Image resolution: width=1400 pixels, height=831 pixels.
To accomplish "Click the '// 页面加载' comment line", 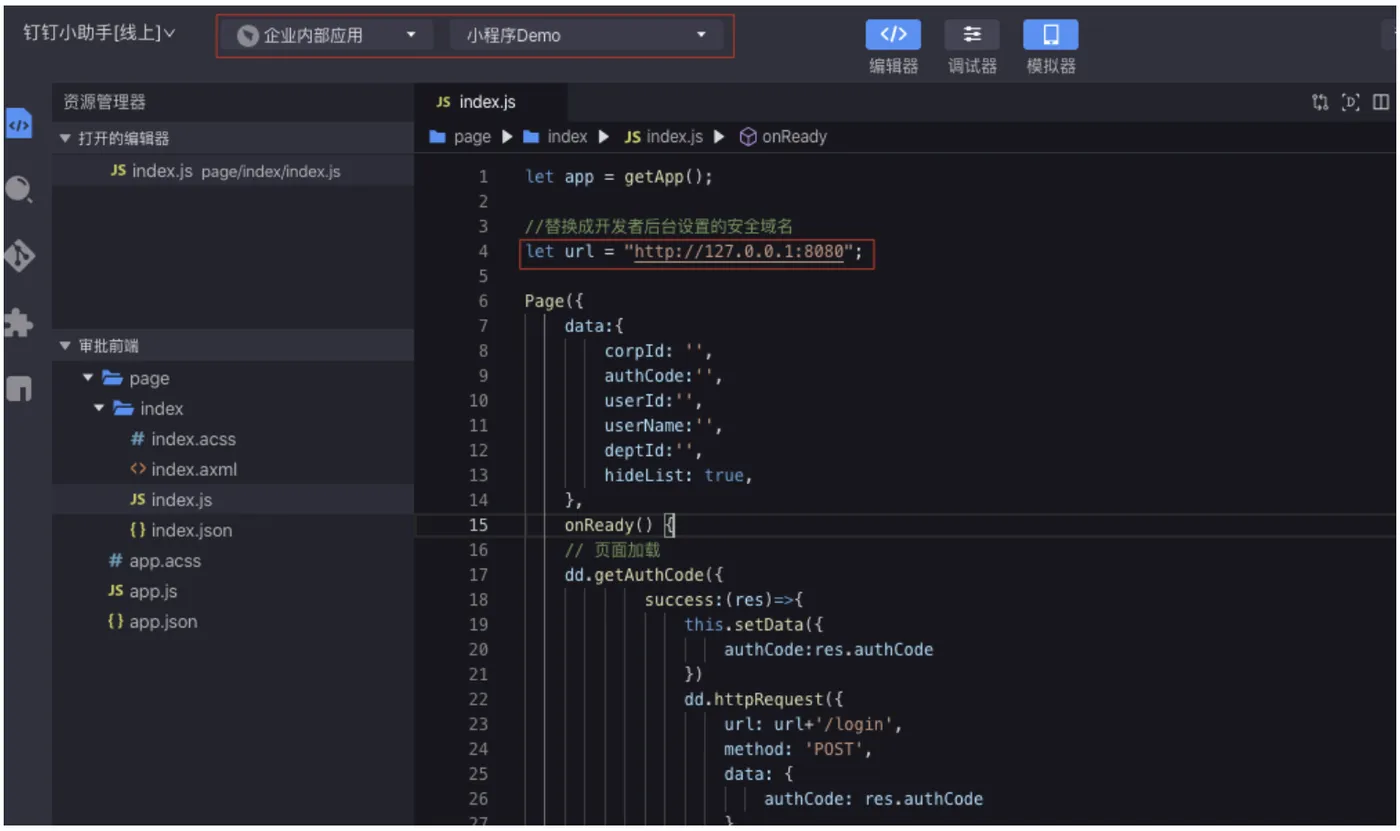I will coord(612,550).
